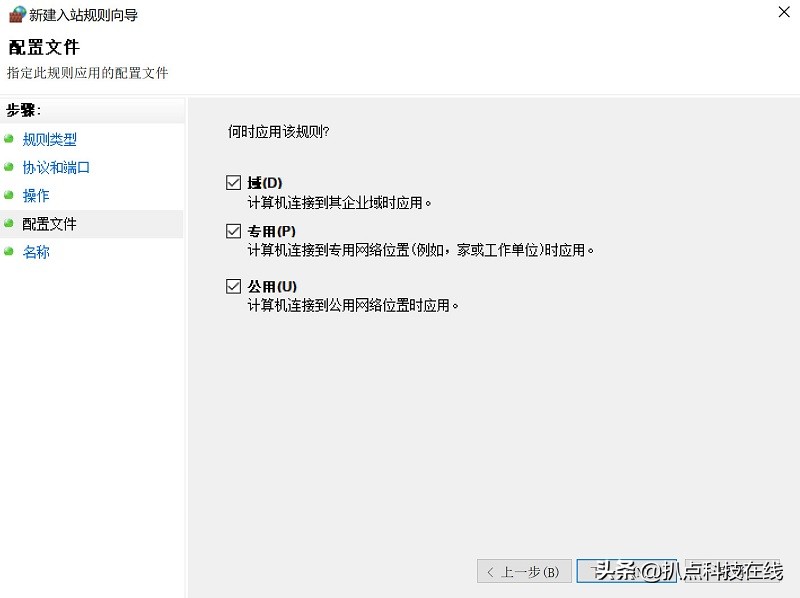Close the wizard with the X button
The image size is (800, 598).
786,13
